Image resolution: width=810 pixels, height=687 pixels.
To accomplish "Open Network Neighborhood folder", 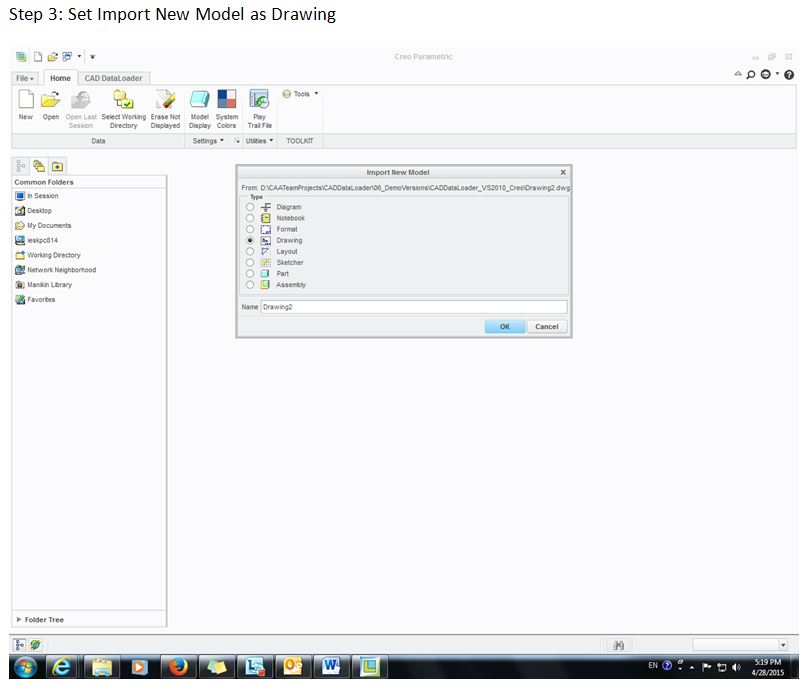I will point(56,270).
